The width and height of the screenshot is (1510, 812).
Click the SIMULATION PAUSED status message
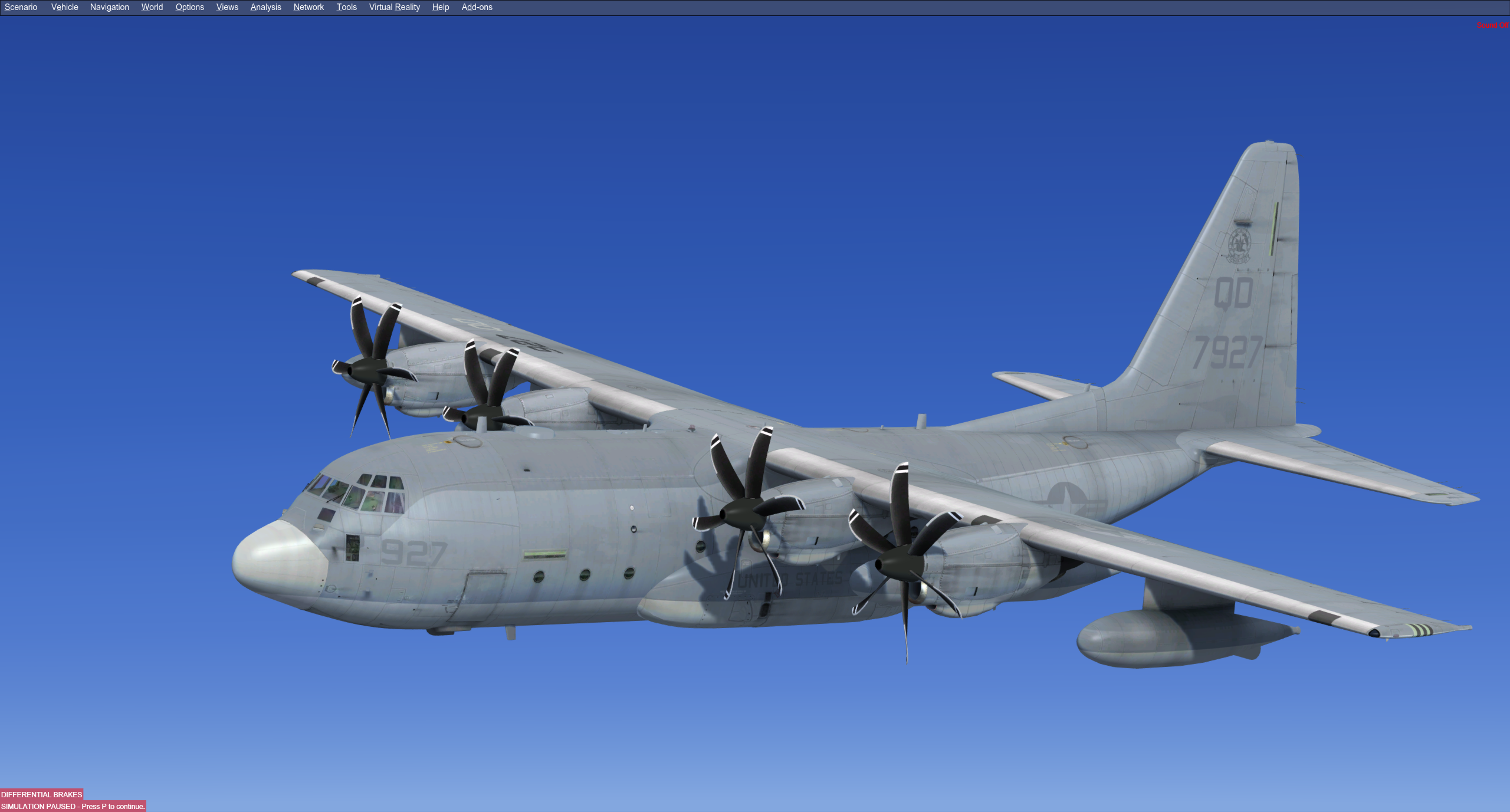(x=73, y=806)
